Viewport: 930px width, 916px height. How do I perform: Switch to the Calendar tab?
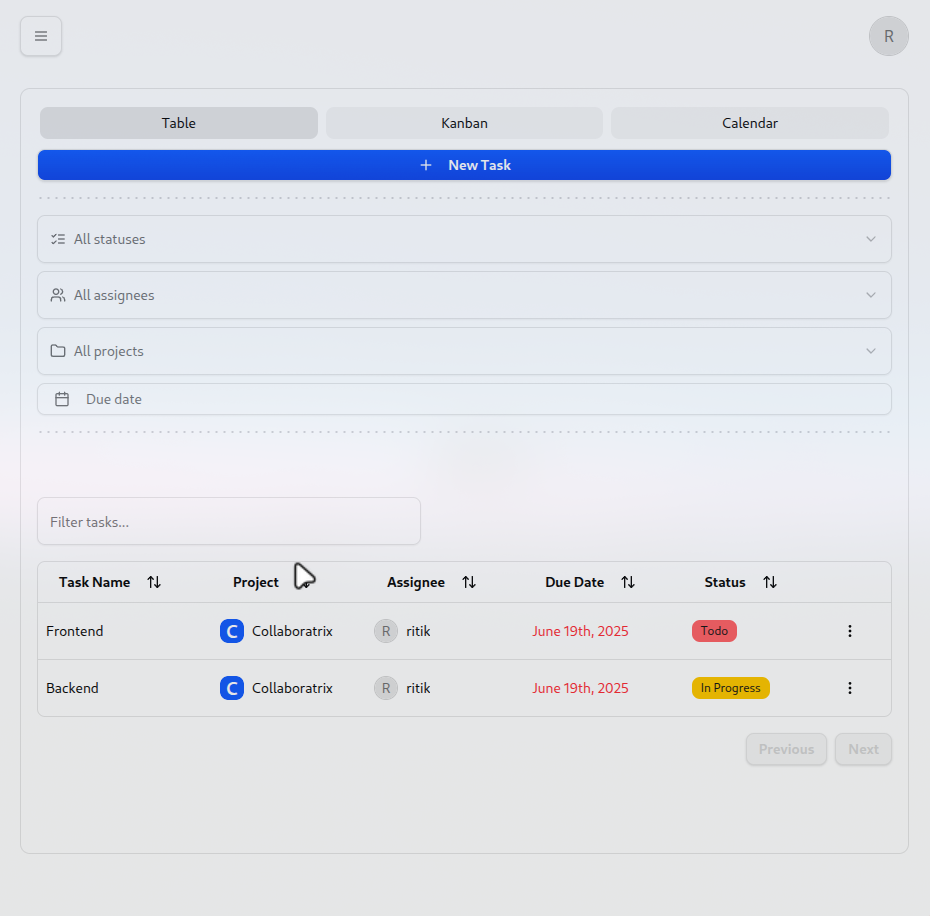pyautogui.click(x=750, y=123)
